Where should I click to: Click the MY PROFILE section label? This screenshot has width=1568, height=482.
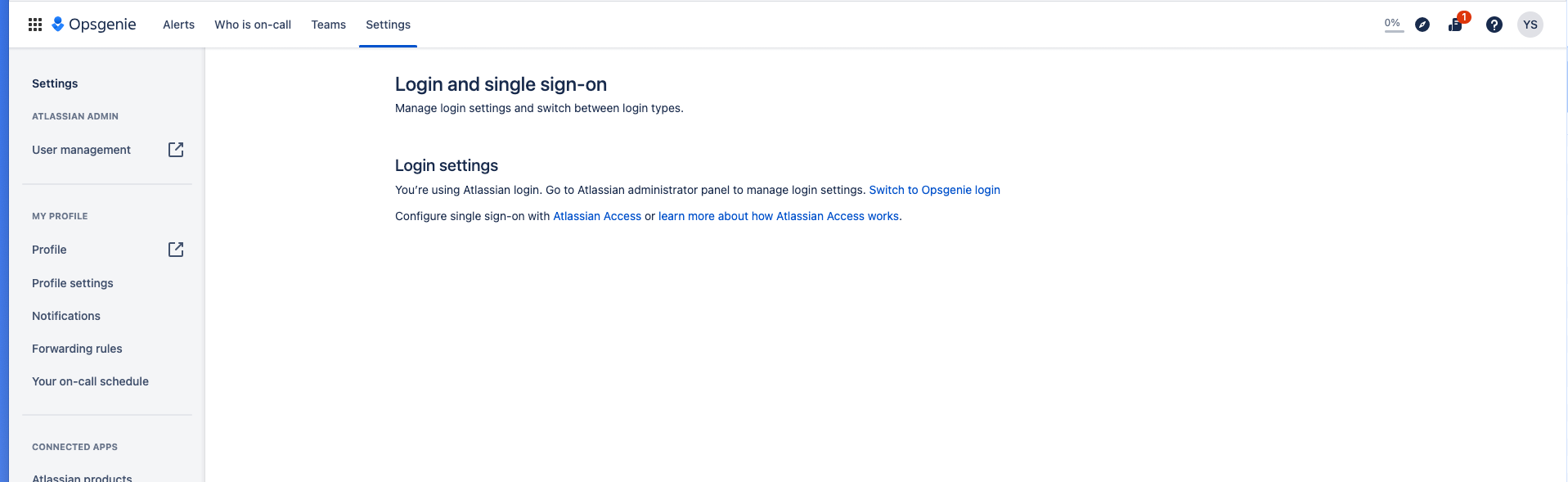(x=60, y=216)
